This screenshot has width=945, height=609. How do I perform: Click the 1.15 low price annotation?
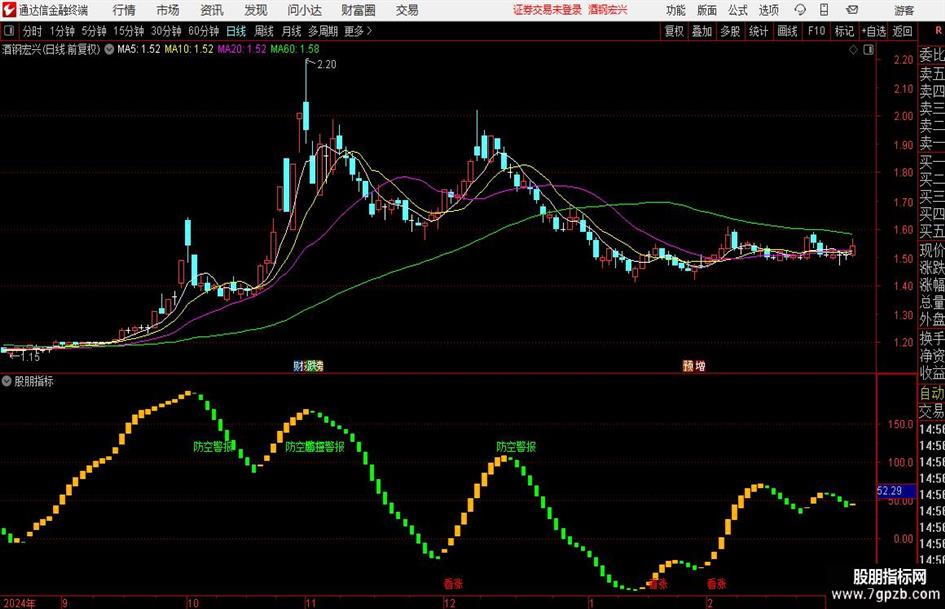point(30,356)
